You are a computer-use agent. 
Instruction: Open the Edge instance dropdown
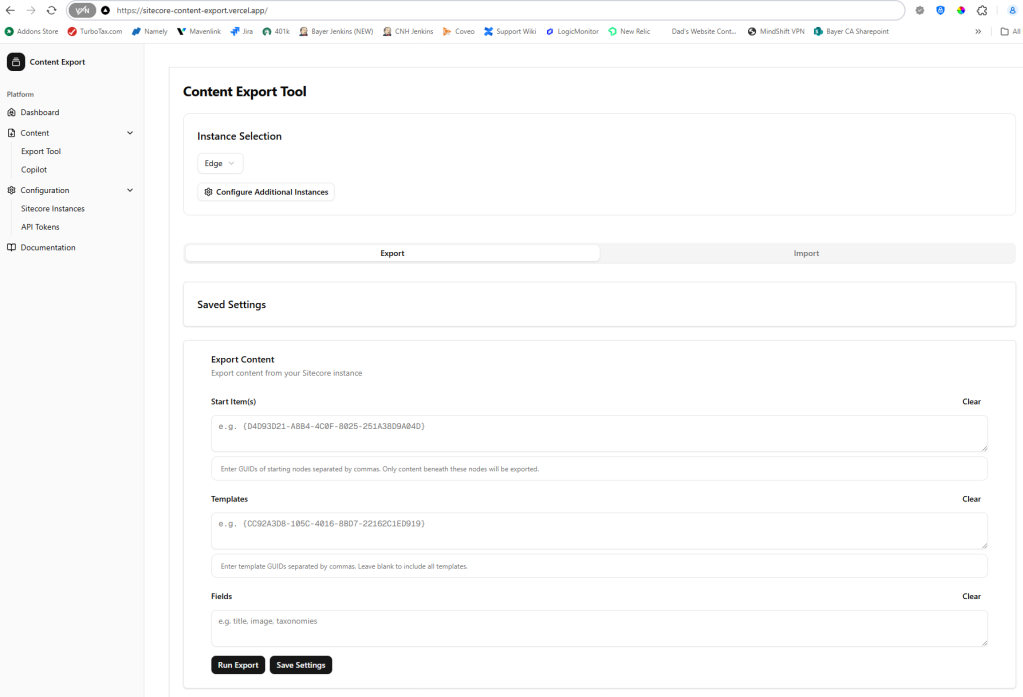point(219,163)
